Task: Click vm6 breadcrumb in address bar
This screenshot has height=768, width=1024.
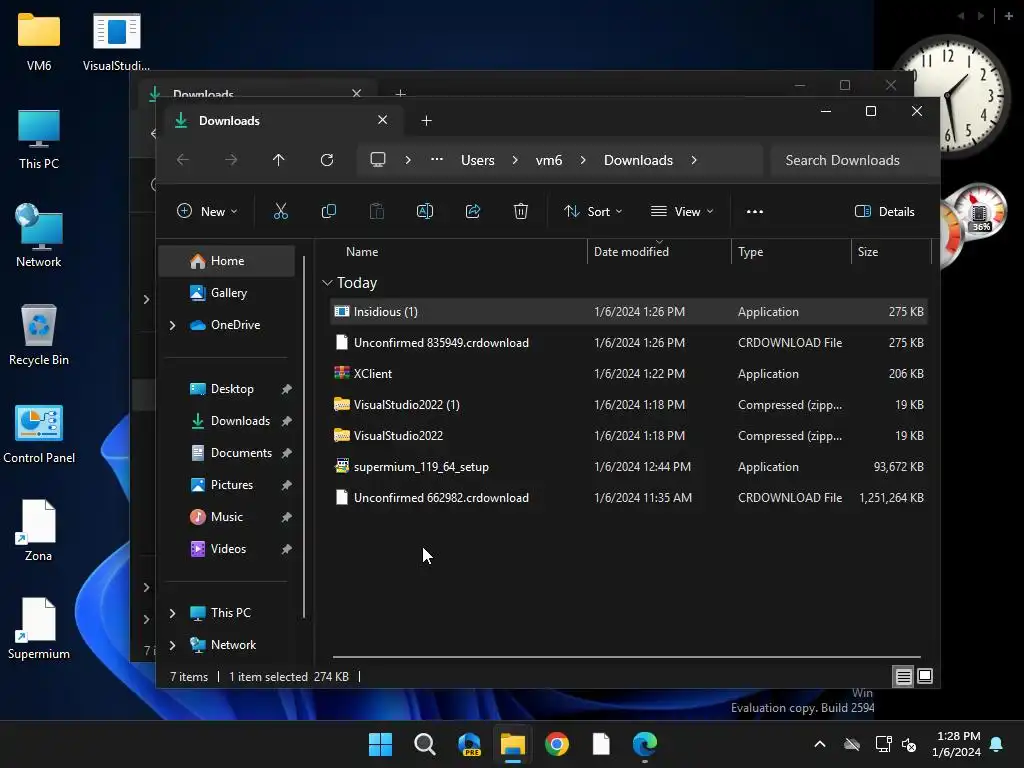Action: 549,160
